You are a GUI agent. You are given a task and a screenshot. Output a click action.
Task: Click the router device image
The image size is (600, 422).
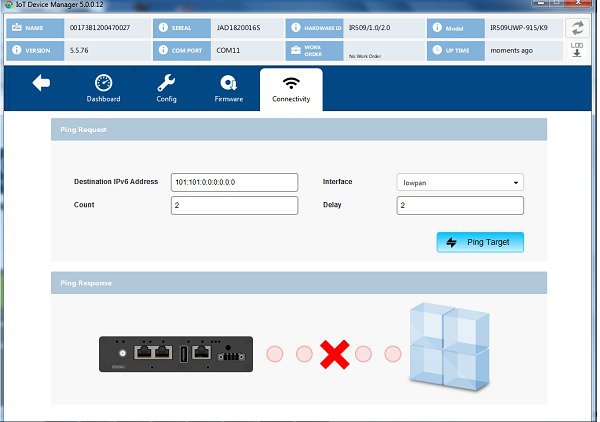coord(176,354)
